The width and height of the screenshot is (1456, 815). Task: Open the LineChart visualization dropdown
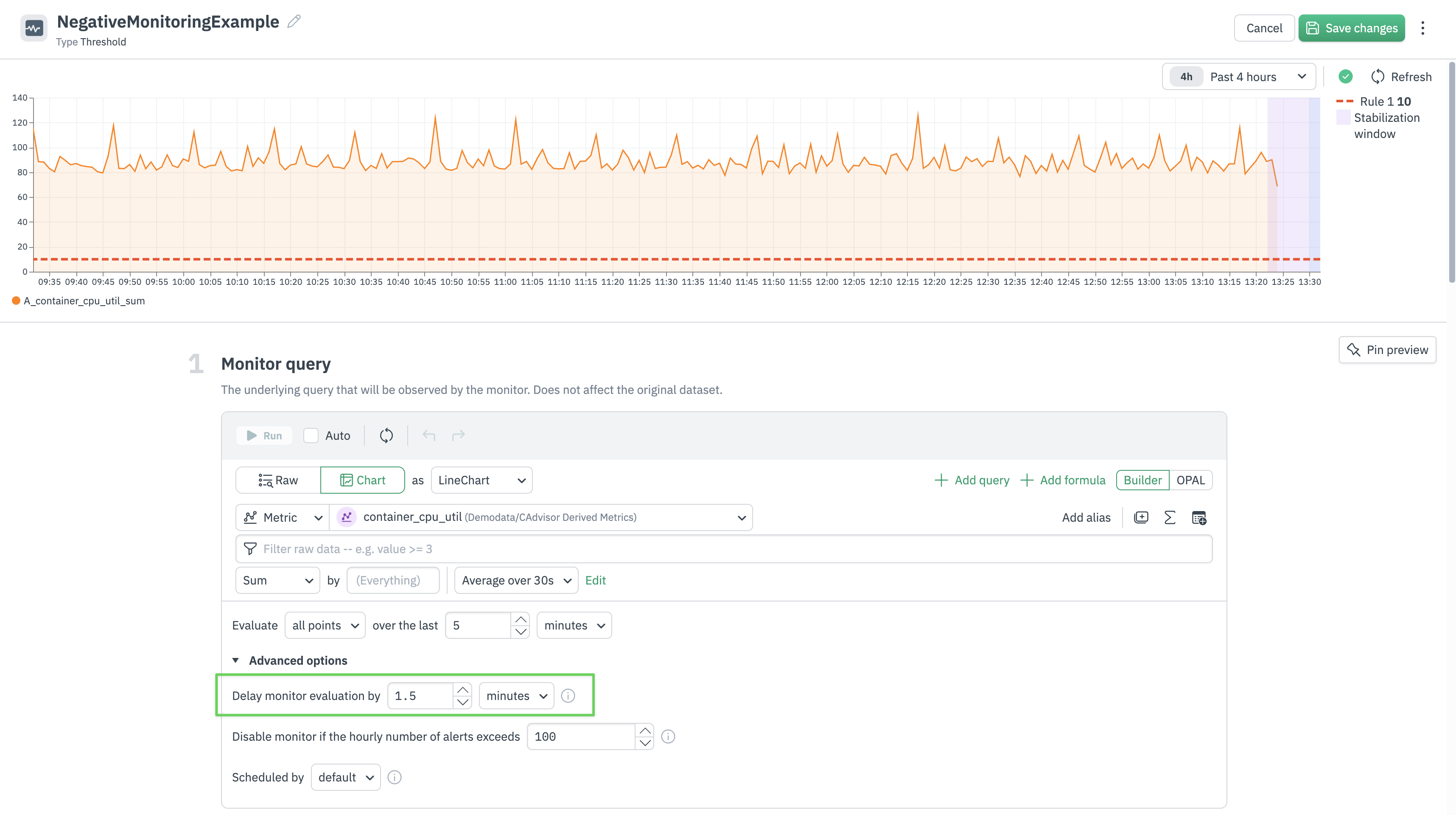tap(481, 480)
